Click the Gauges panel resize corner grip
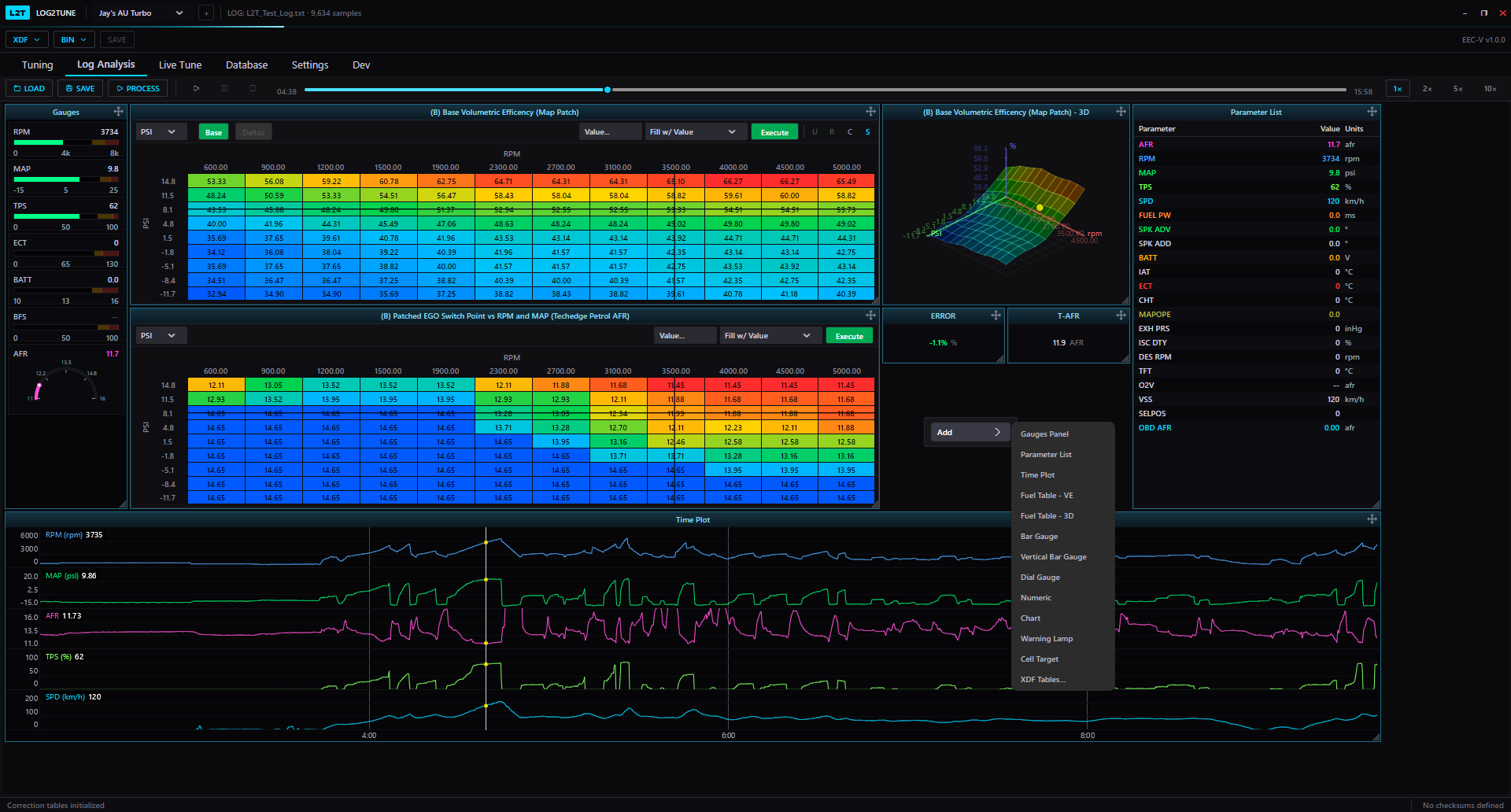 click(x=123, y=504)
